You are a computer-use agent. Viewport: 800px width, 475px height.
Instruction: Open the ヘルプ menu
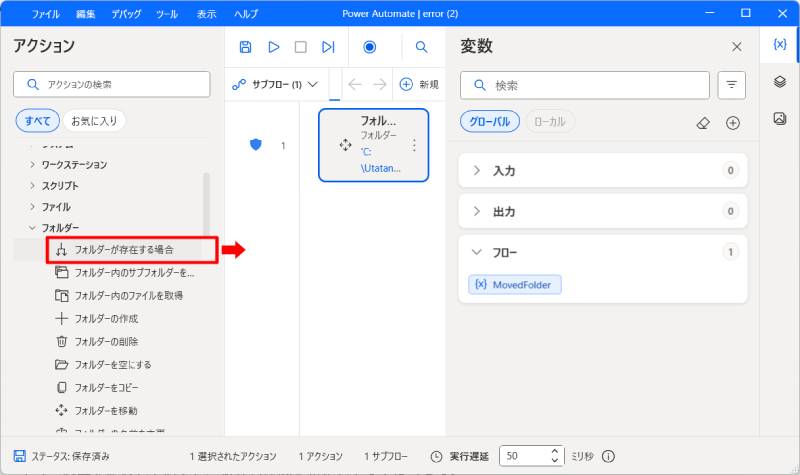(246, 14)
